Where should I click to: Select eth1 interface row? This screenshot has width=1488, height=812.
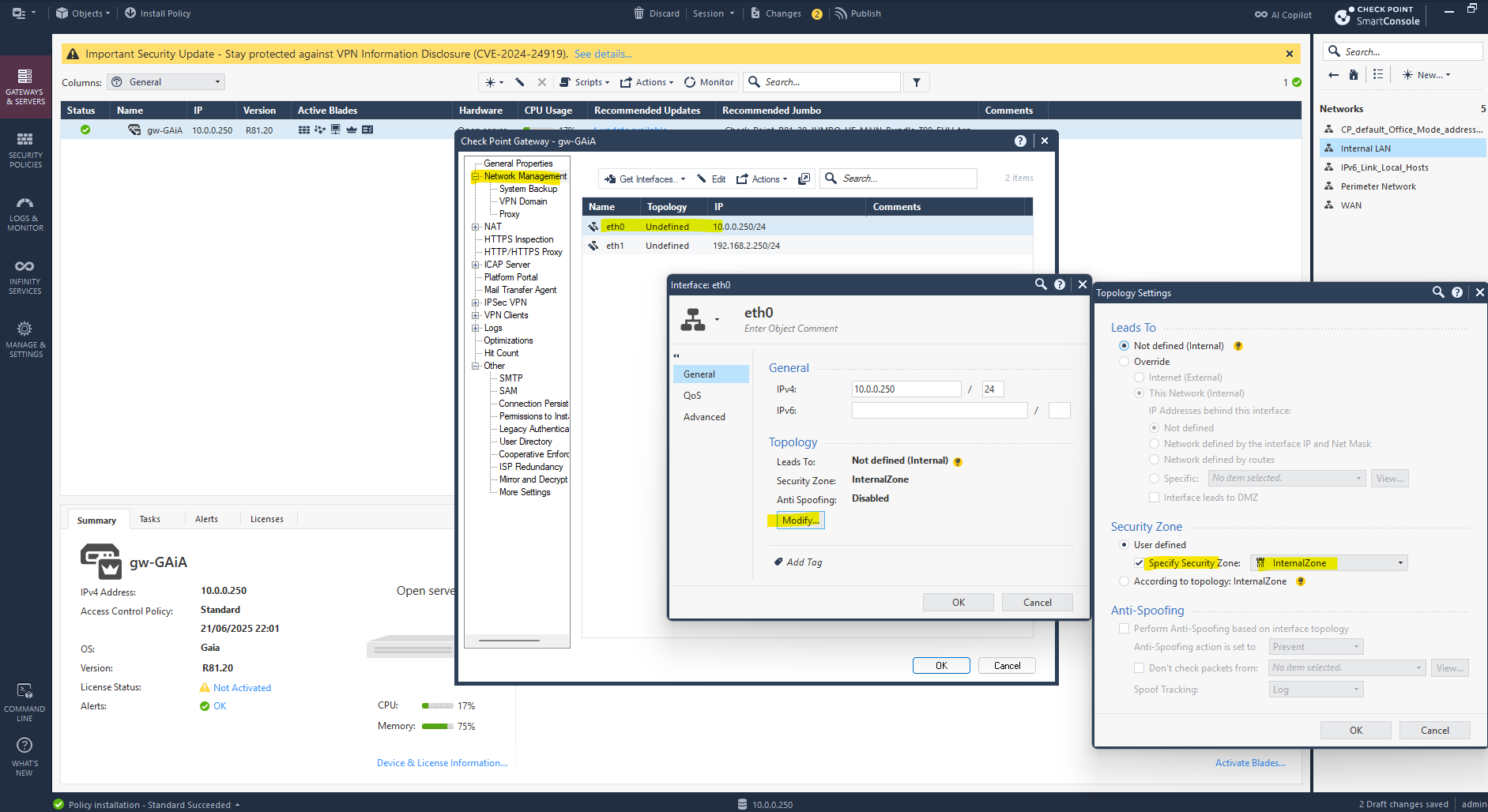click(x=807, y=246)
